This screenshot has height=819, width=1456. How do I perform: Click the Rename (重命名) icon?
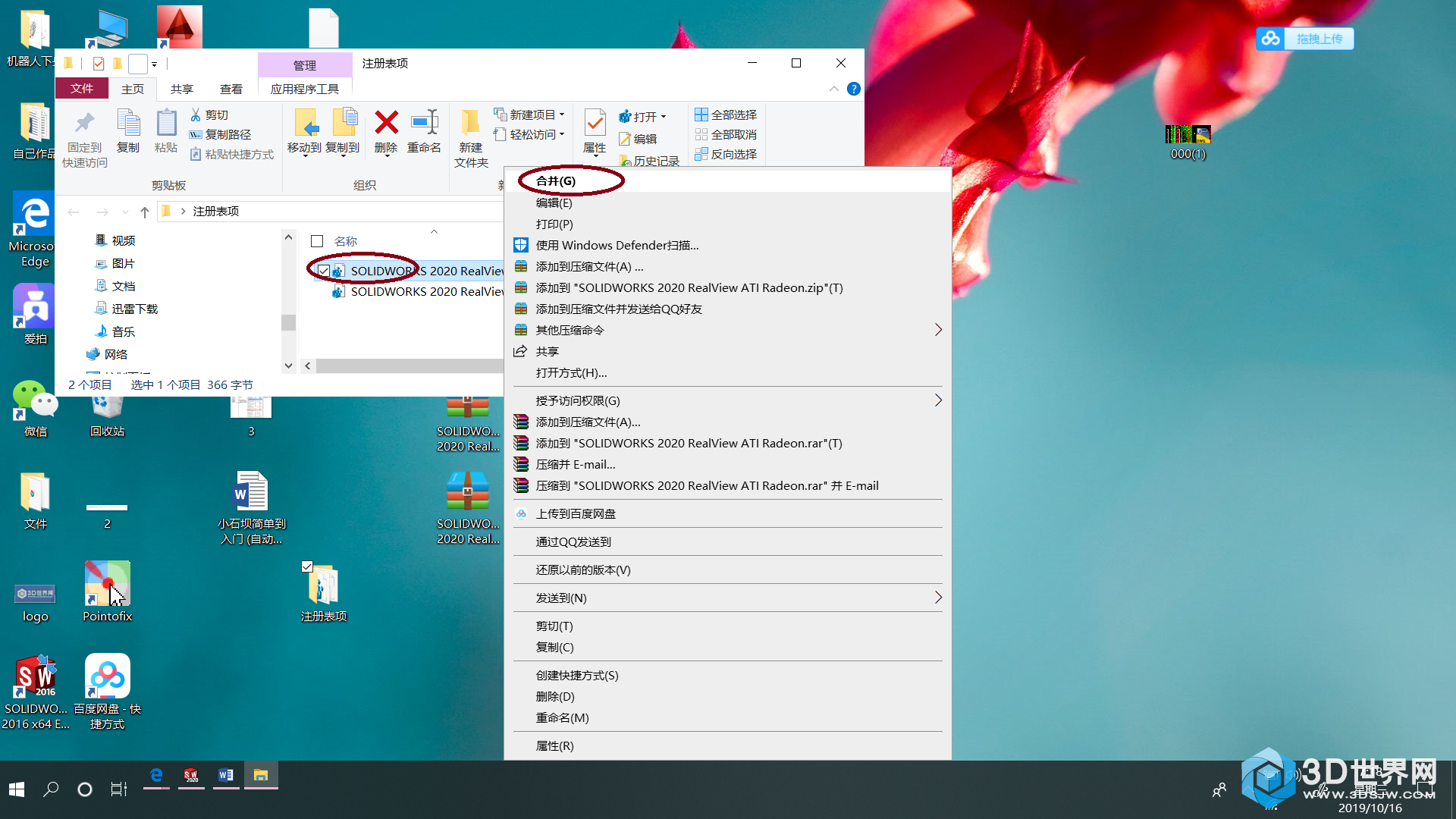(x=425, y=122)
